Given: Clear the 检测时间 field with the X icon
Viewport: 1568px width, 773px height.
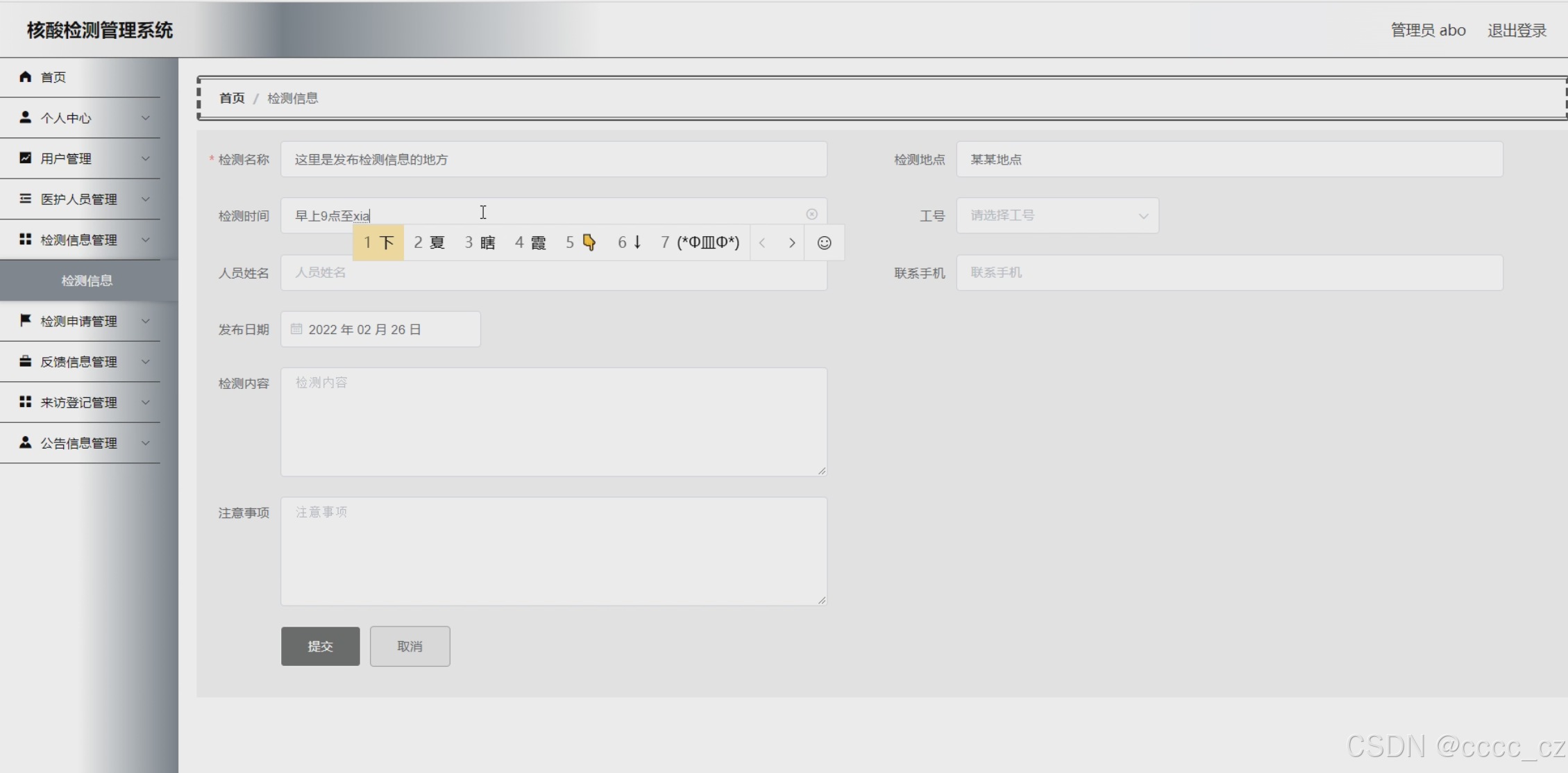Looking at the screenshot, I should (811, 215).
